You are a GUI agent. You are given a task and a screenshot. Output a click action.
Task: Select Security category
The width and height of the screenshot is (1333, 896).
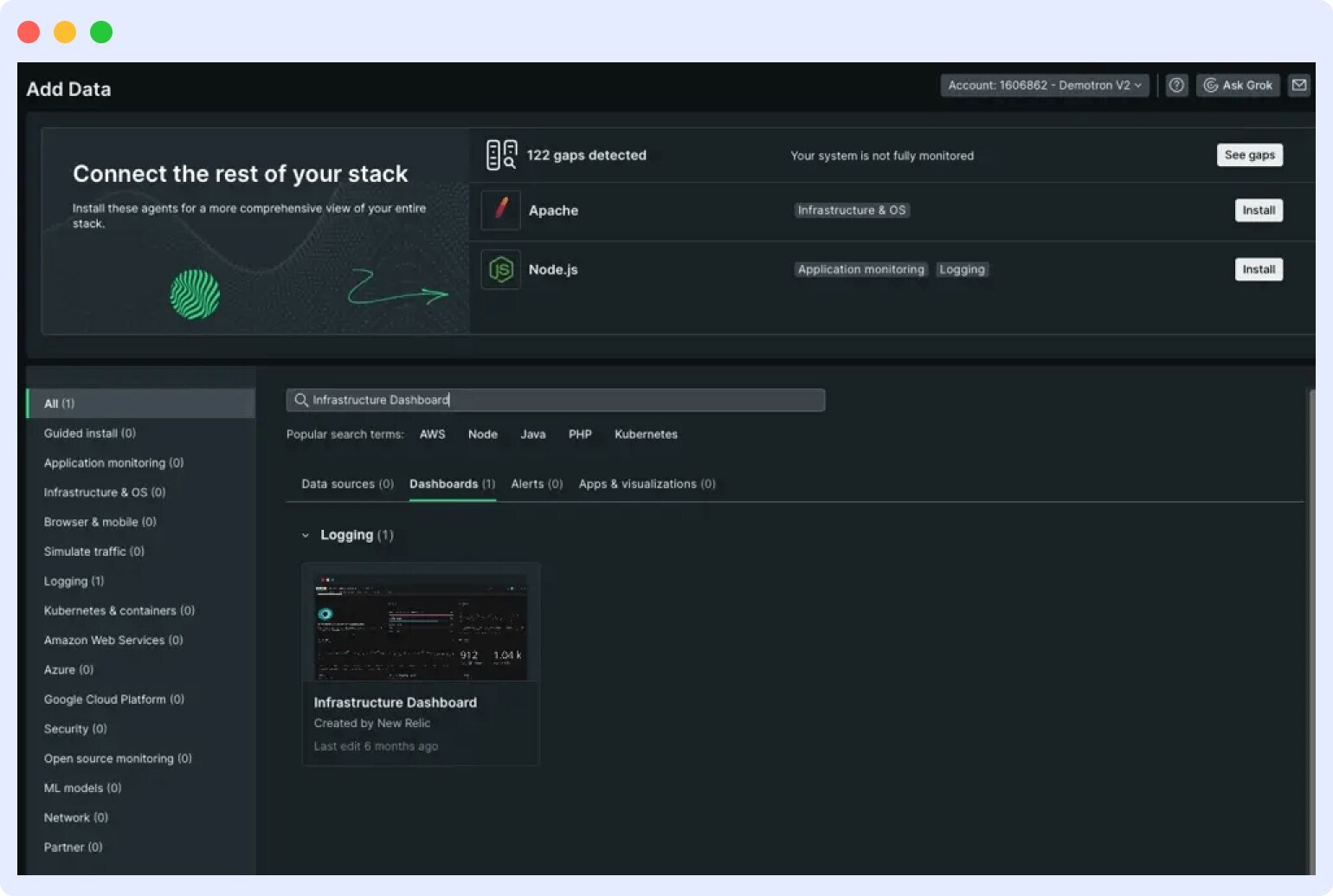point(75,729)
